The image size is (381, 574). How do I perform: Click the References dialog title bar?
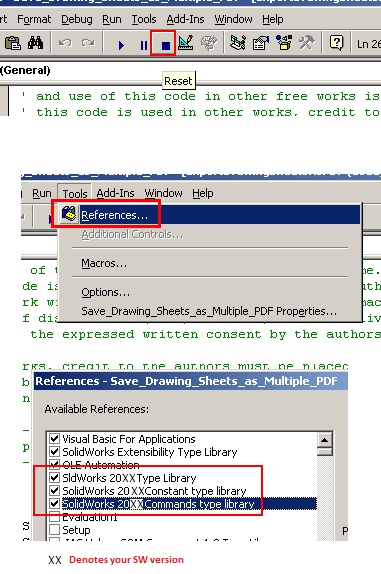(190, 381)
